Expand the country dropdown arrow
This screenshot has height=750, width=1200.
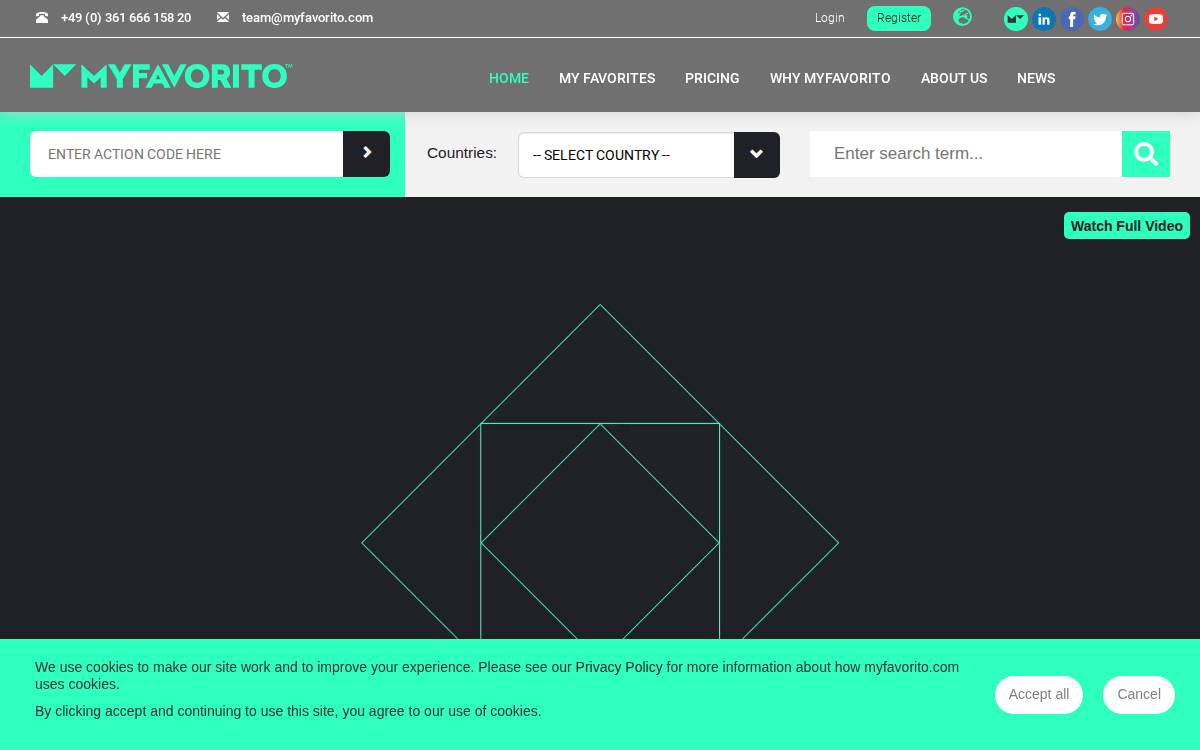click(757, 155)
